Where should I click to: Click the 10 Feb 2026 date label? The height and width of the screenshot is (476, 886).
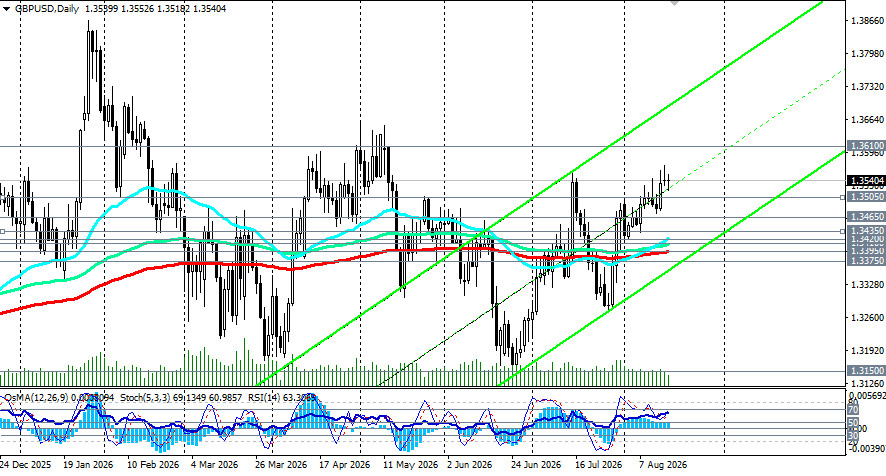click(153, 465)
